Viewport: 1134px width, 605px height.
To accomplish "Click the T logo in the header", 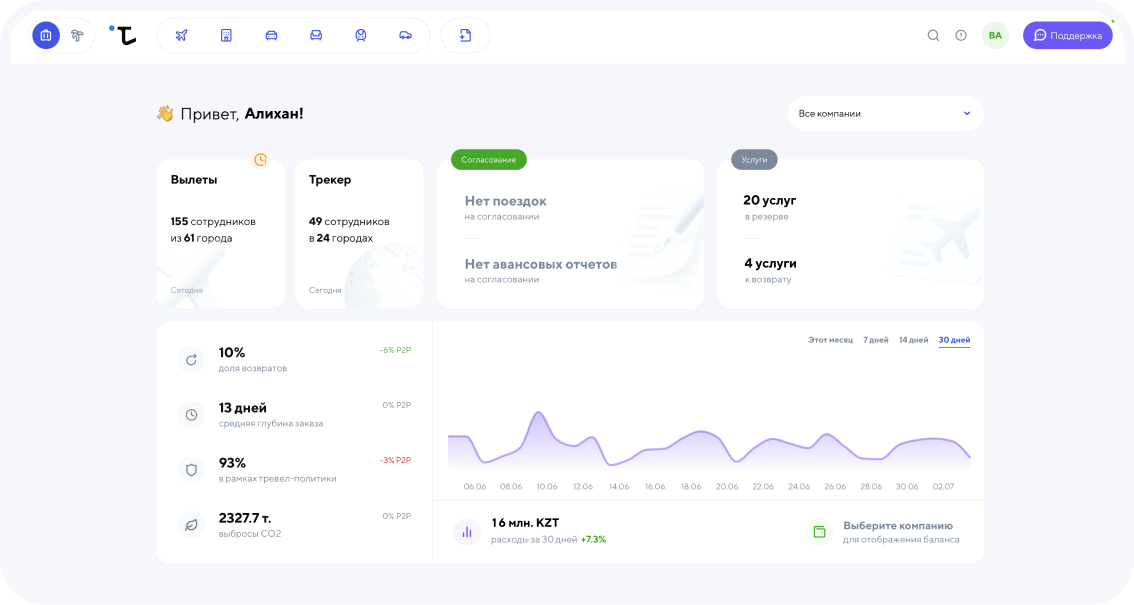I will 124,35.
